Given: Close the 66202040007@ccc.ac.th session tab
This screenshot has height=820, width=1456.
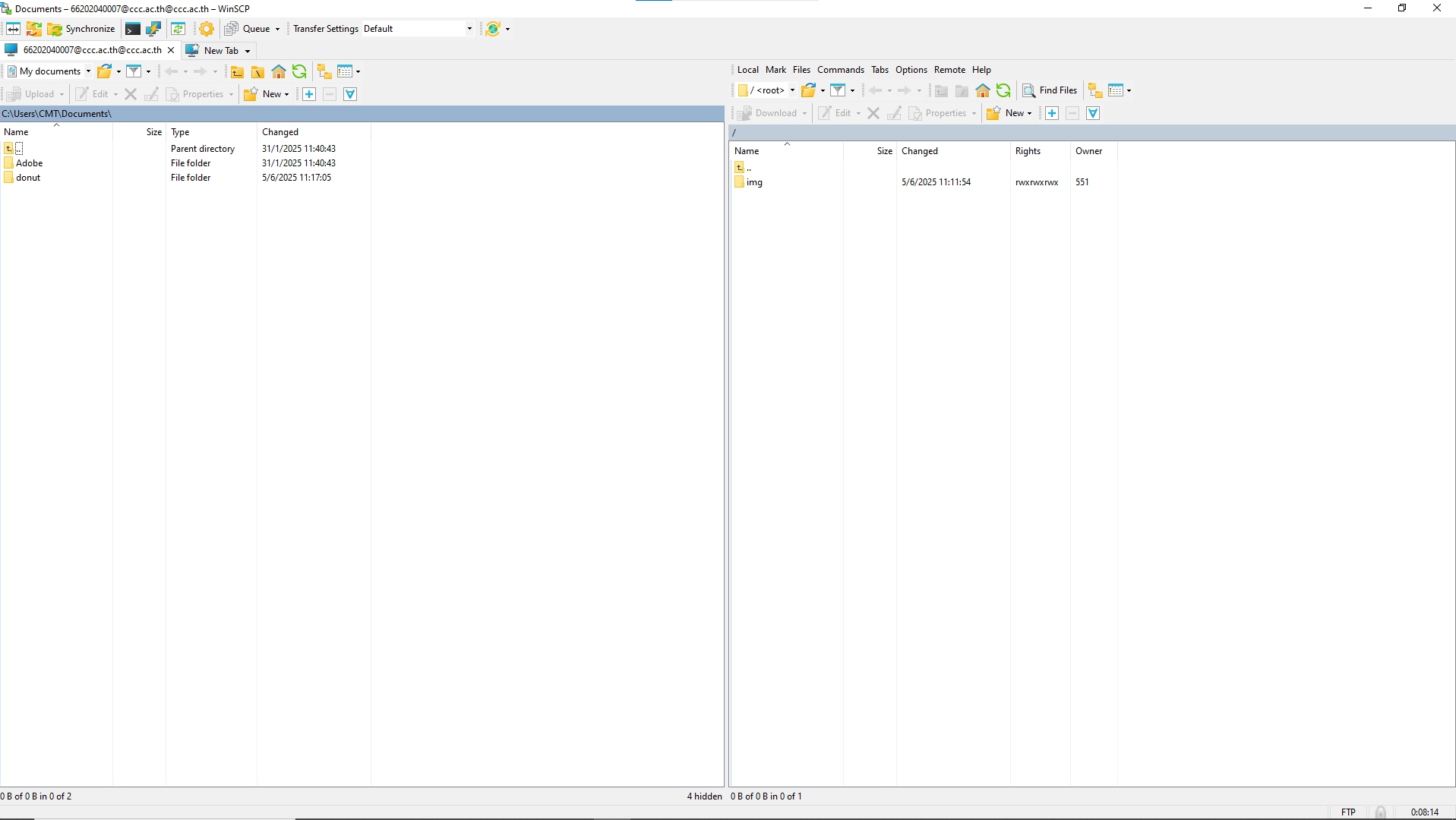Looking at the screenshot, I should point(171,50).
